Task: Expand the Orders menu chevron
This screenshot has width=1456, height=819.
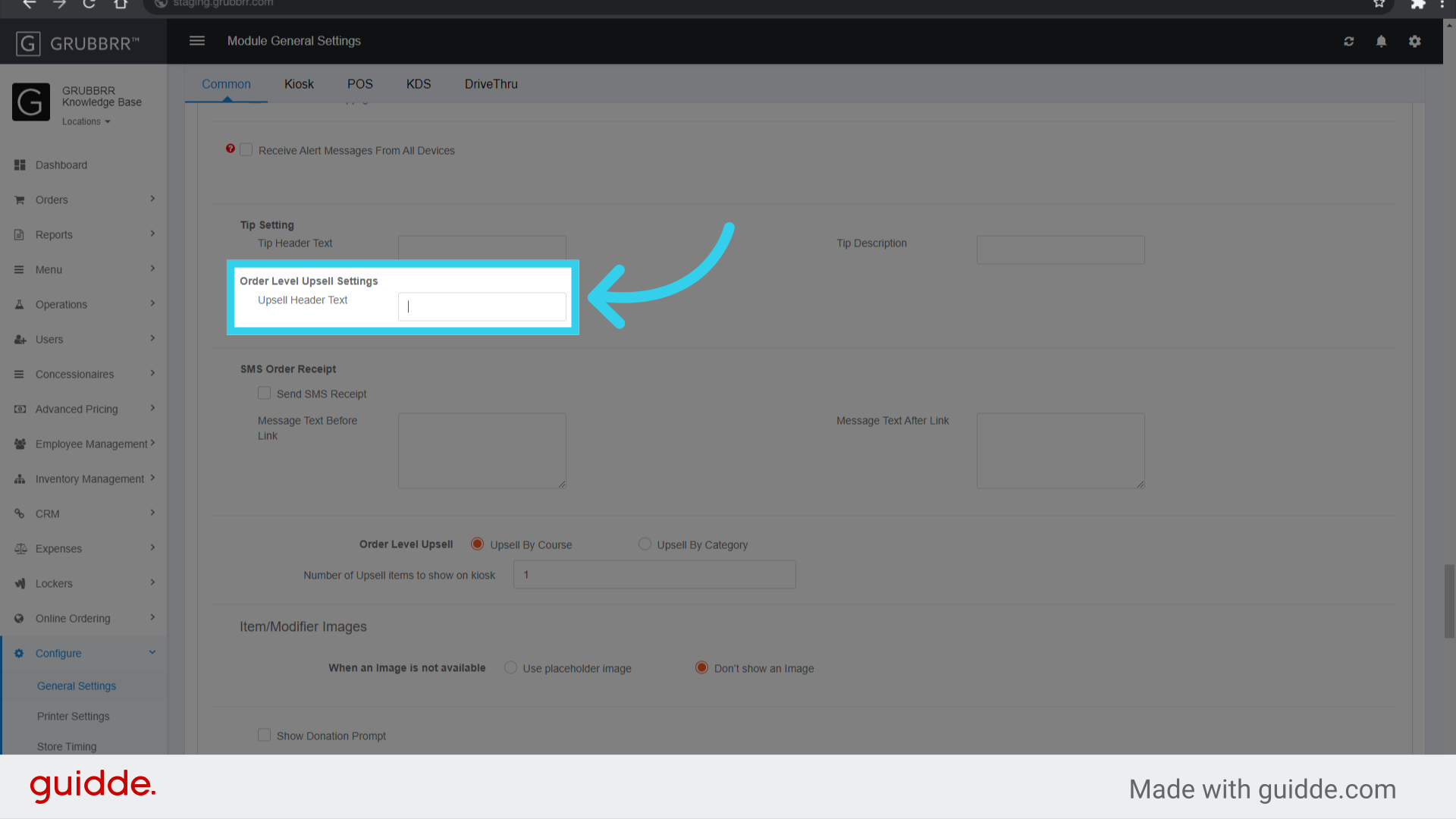Action: coord(152,199)
